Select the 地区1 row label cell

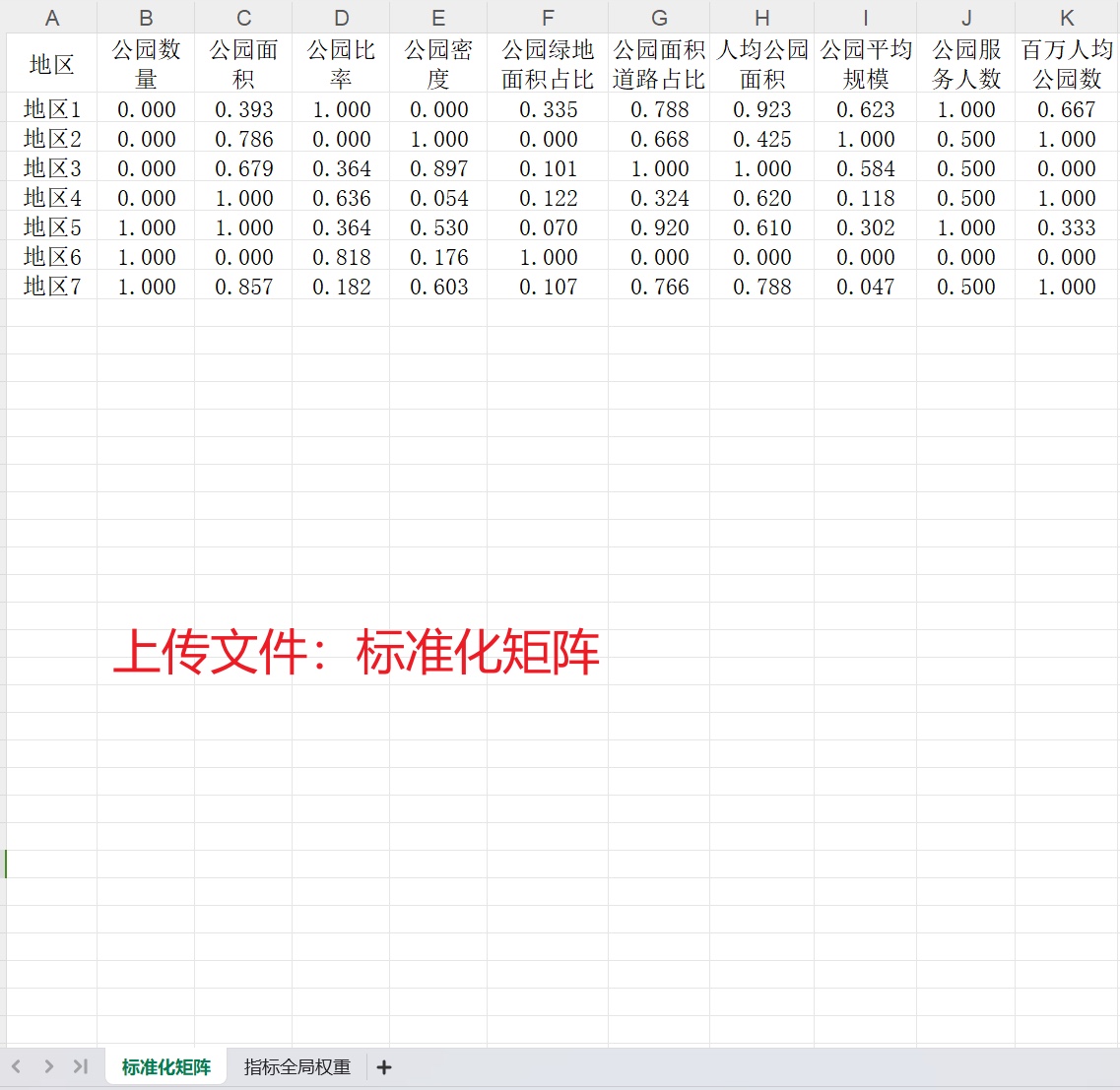51,109
